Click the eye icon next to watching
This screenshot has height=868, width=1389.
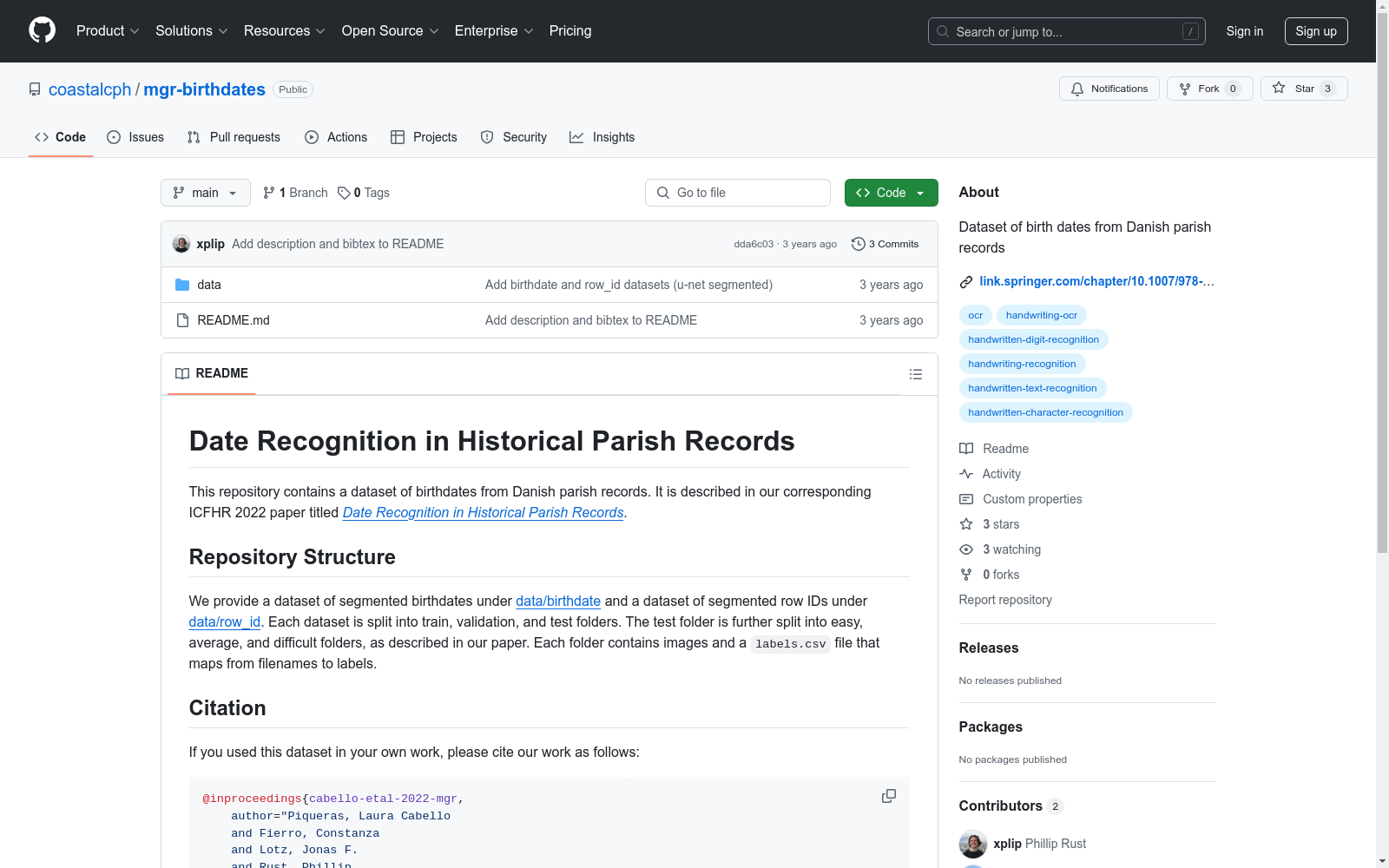click(966, 549)
